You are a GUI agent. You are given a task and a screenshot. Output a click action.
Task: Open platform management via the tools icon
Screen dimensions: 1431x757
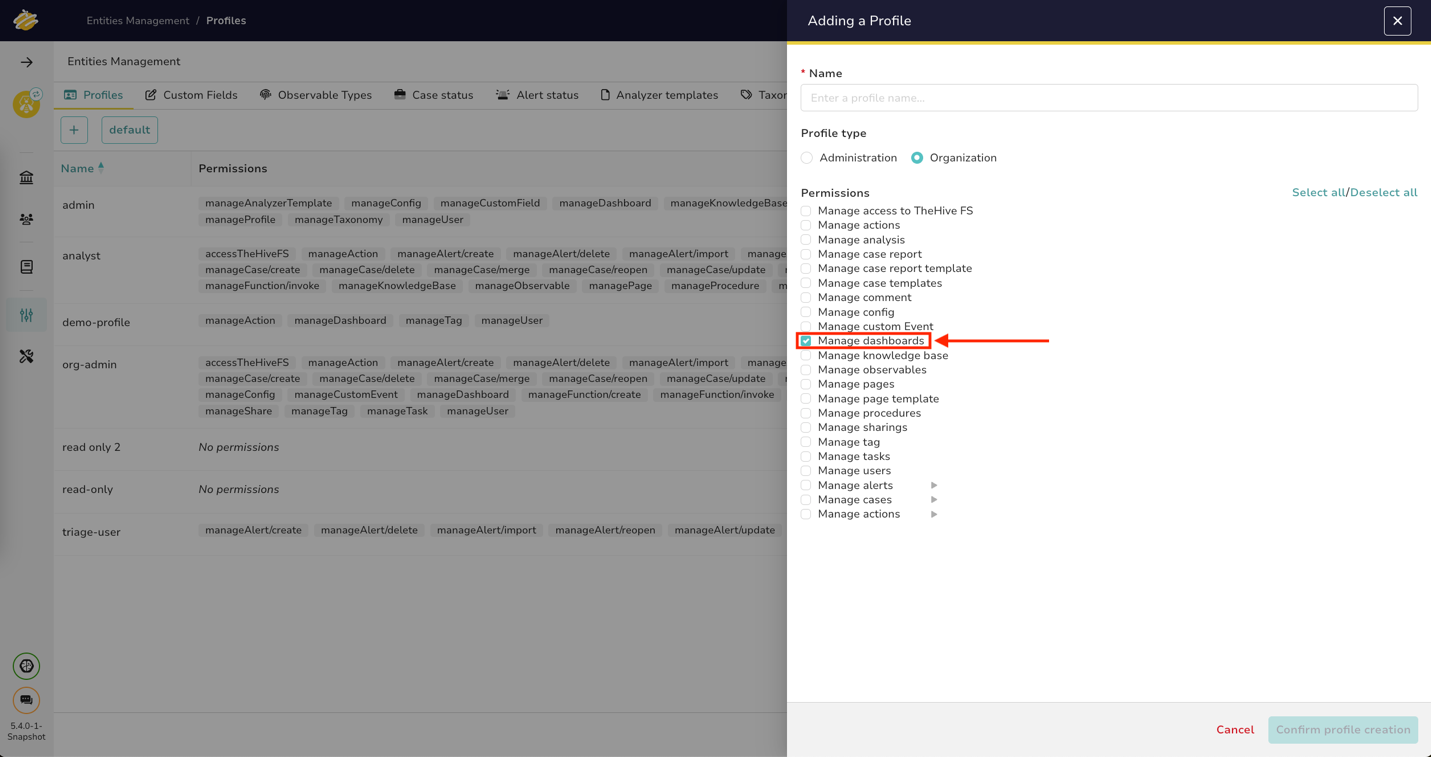[26, 355]
